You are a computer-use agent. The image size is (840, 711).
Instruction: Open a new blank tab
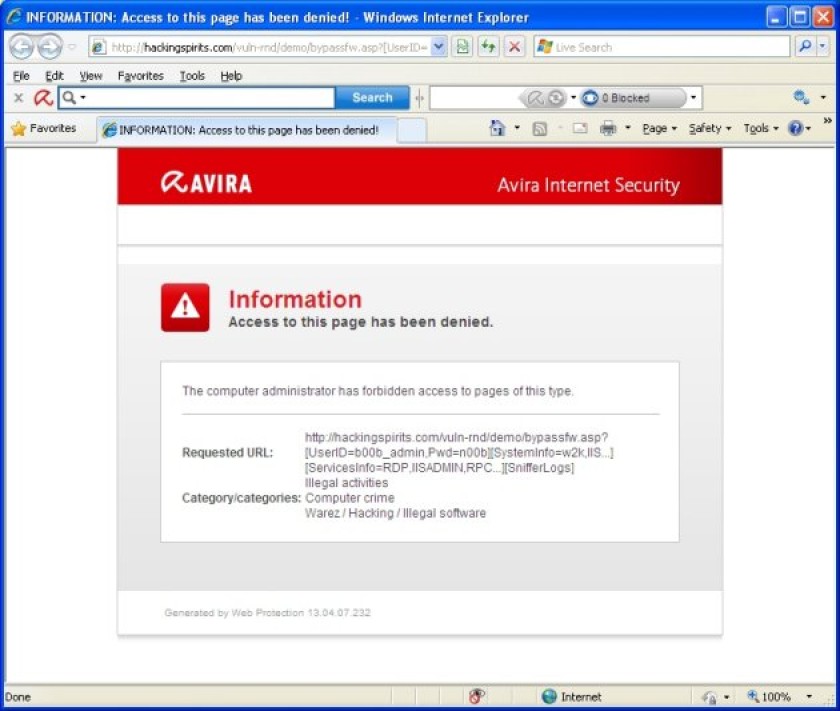tap(411, 130)
